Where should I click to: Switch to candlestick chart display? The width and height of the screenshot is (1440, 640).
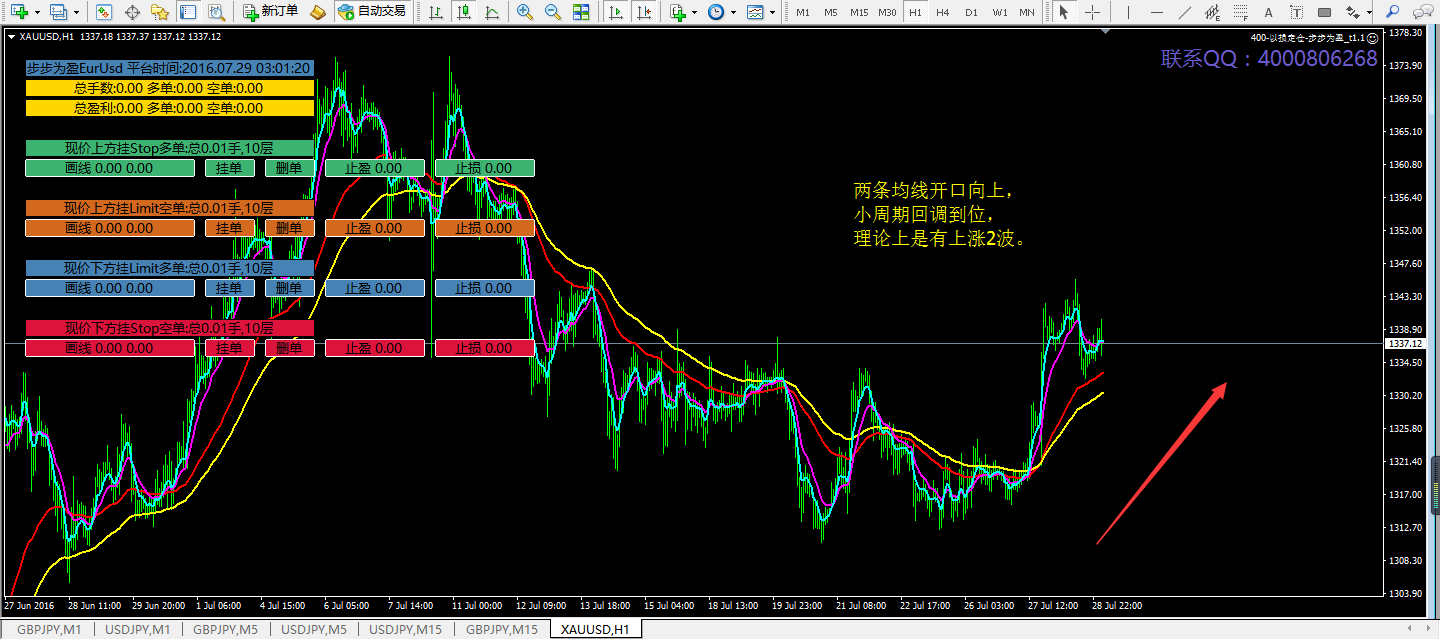click(463, 12)
